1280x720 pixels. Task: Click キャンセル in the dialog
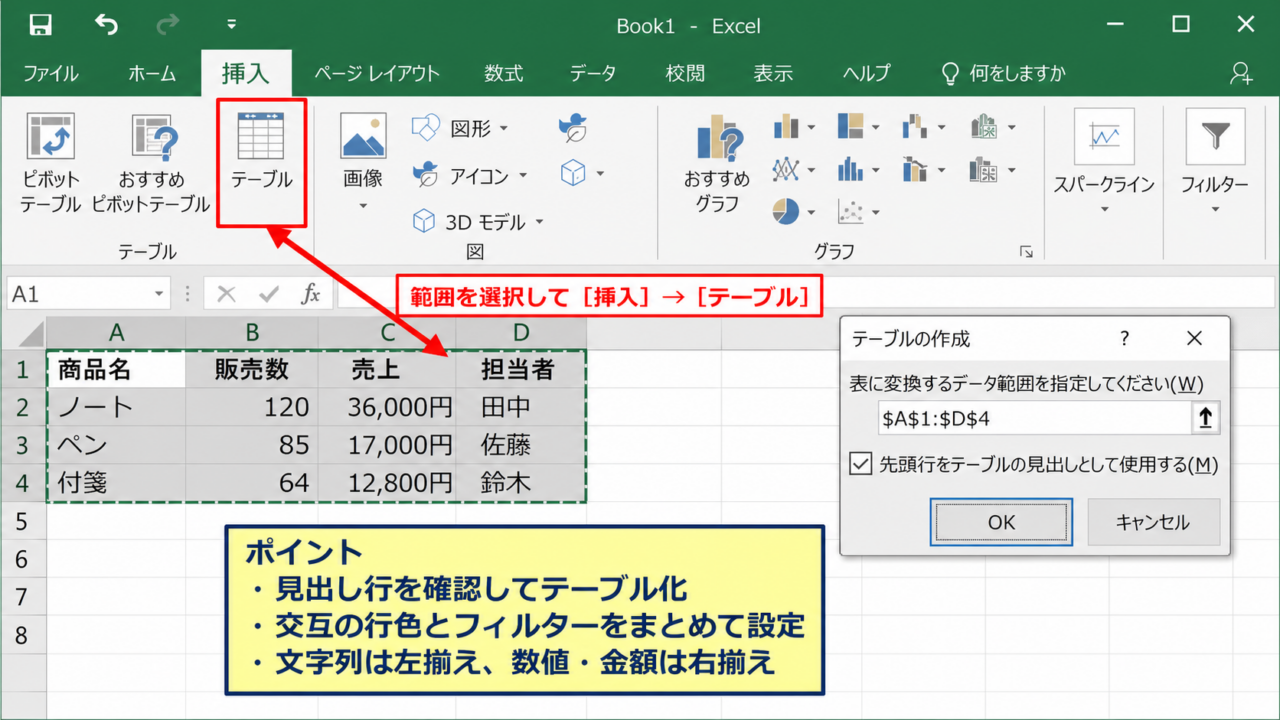click(x=1153, y=522)
